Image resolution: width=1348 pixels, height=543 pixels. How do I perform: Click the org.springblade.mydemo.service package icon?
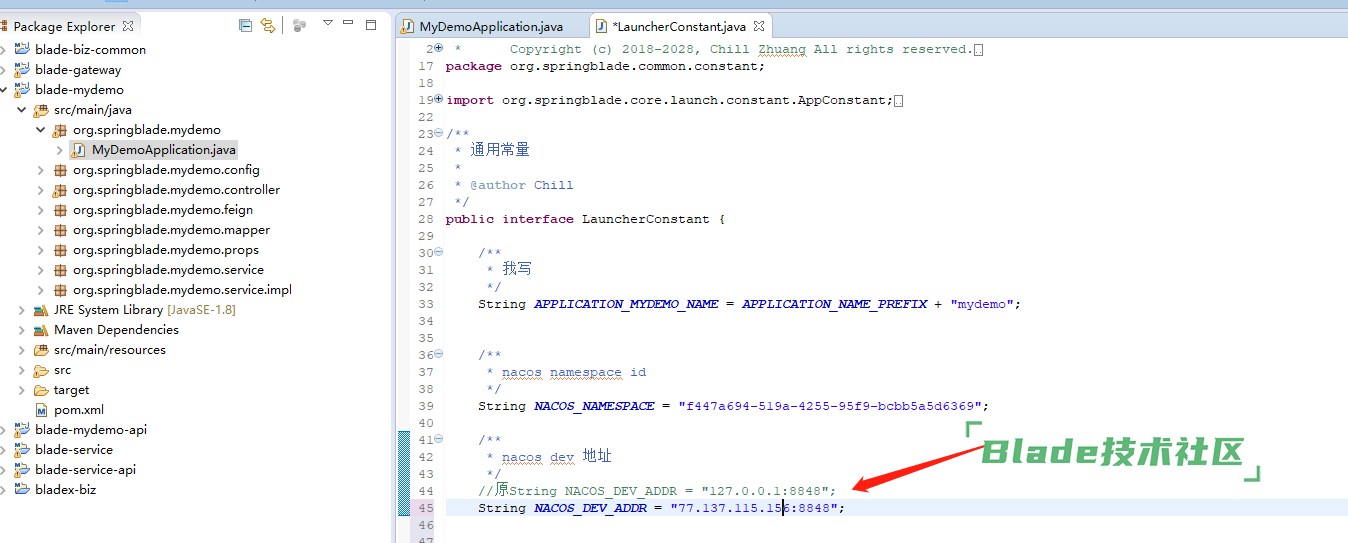point(60,269)
